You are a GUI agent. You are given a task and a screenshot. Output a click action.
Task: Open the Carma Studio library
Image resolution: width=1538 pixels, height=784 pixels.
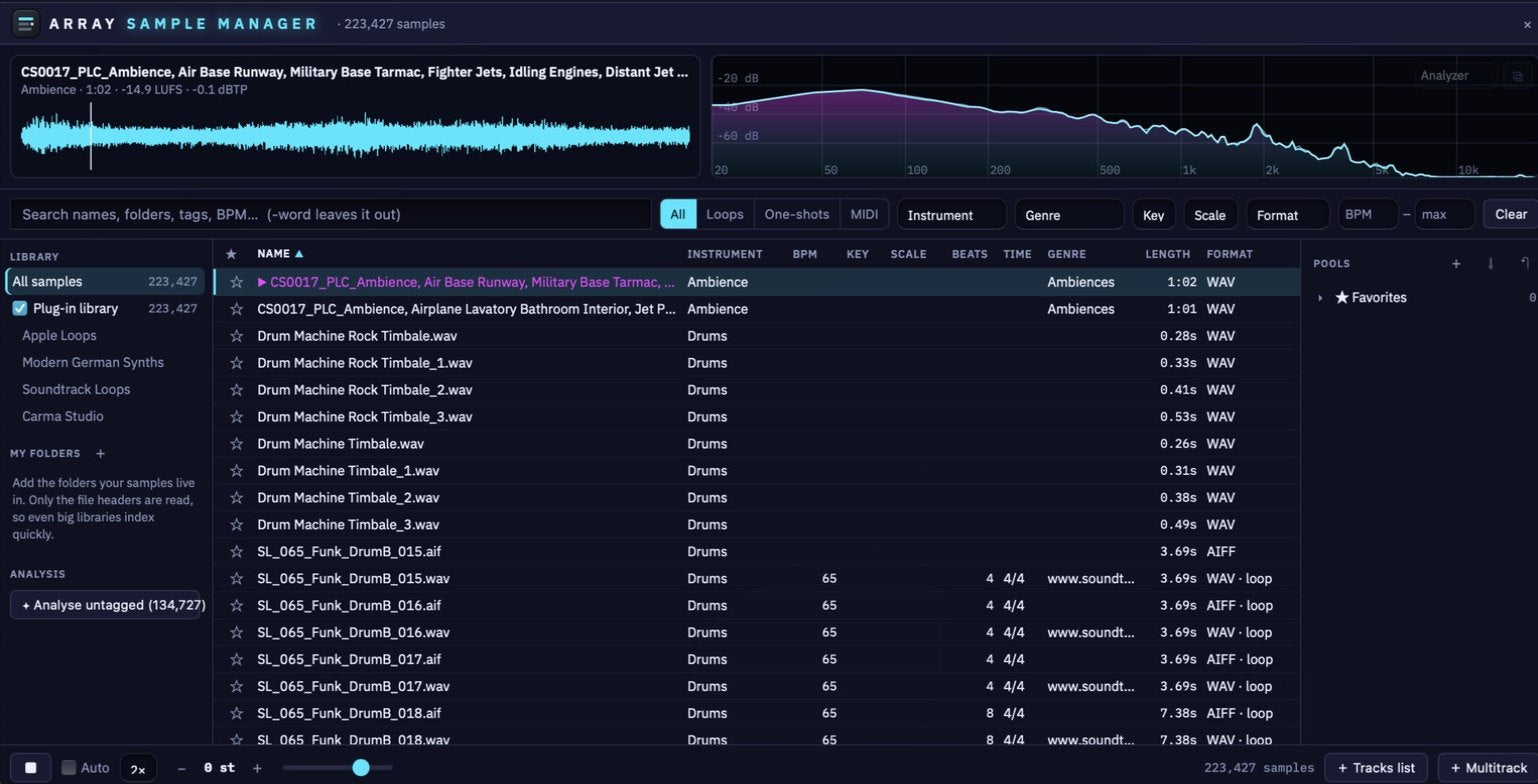click(x=63, y=417)
